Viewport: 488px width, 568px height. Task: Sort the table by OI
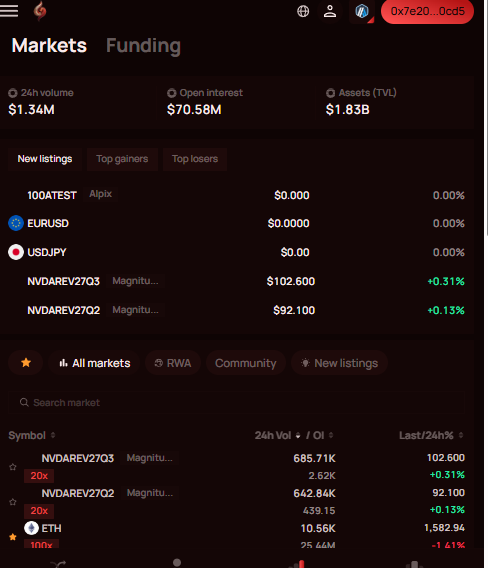(323, 435)
